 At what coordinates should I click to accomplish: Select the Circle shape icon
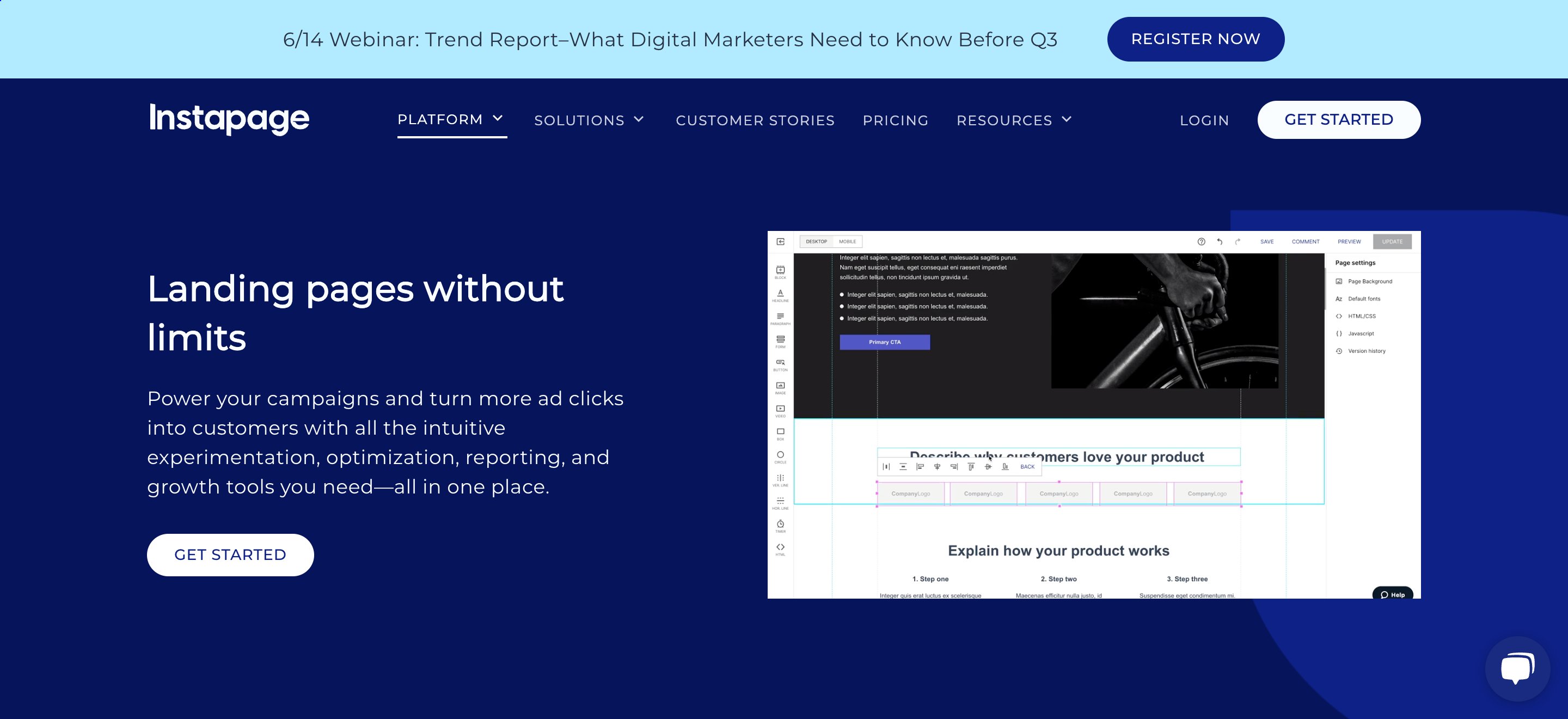tap(780, 456)
